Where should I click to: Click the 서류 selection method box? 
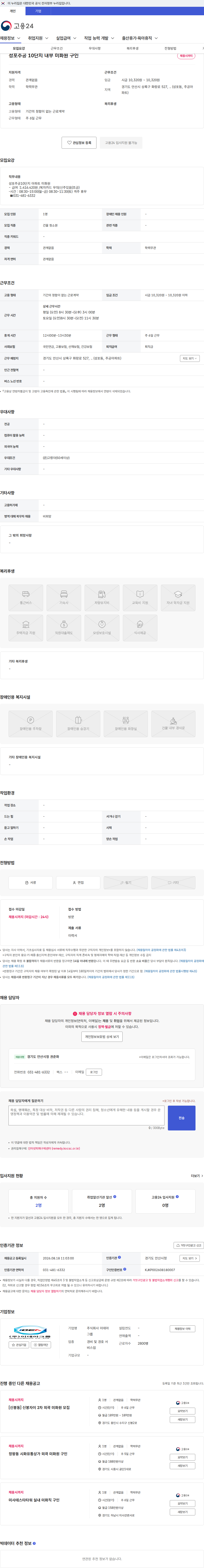pos(30,882)
